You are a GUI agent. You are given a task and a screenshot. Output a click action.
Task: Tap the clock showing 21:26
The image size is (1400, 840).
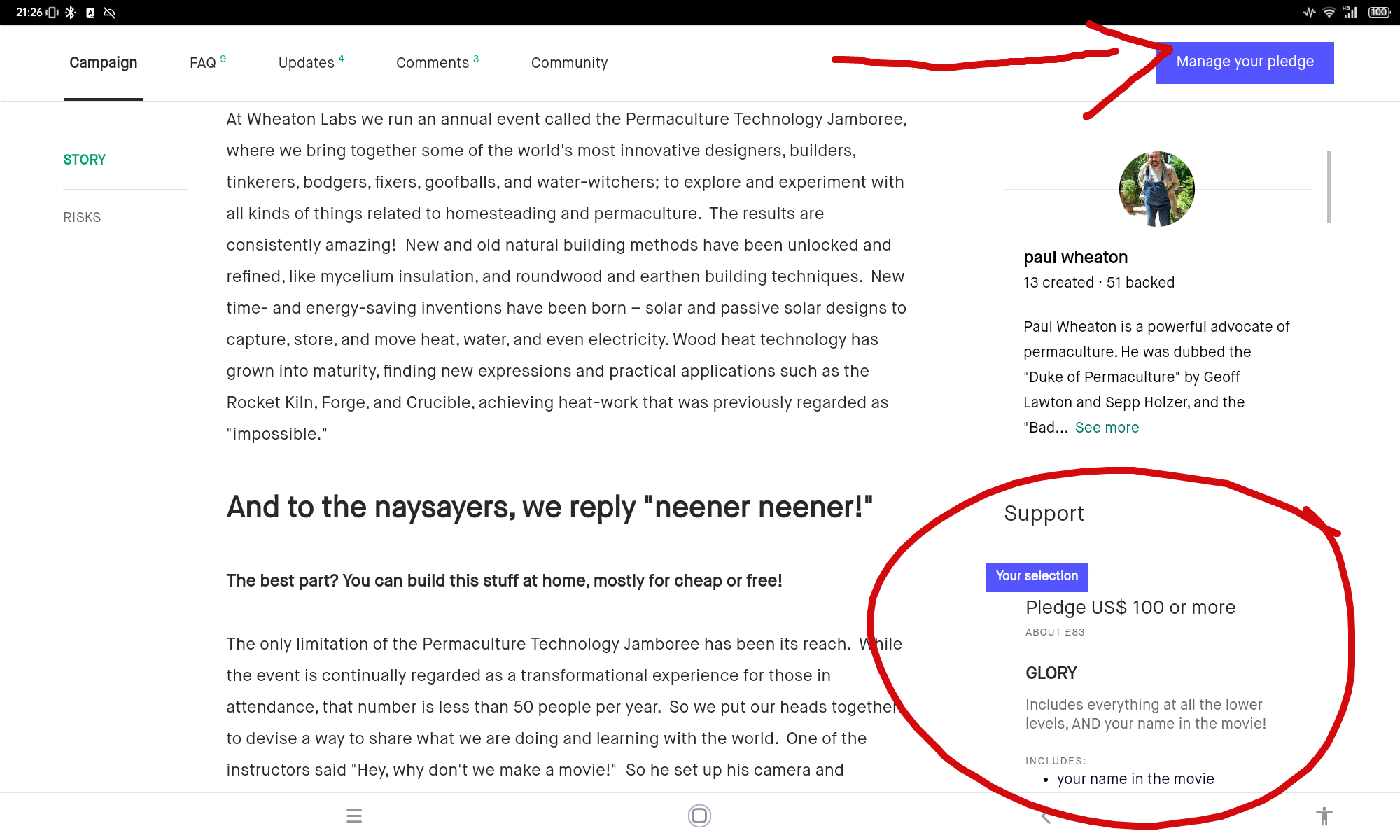[29, 13]
